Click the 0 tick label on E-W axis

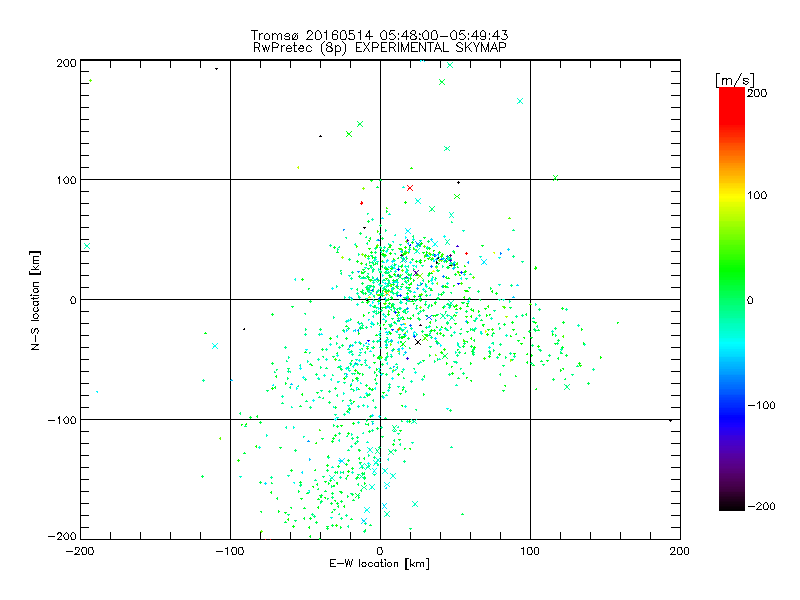click(x=380, y=551)
